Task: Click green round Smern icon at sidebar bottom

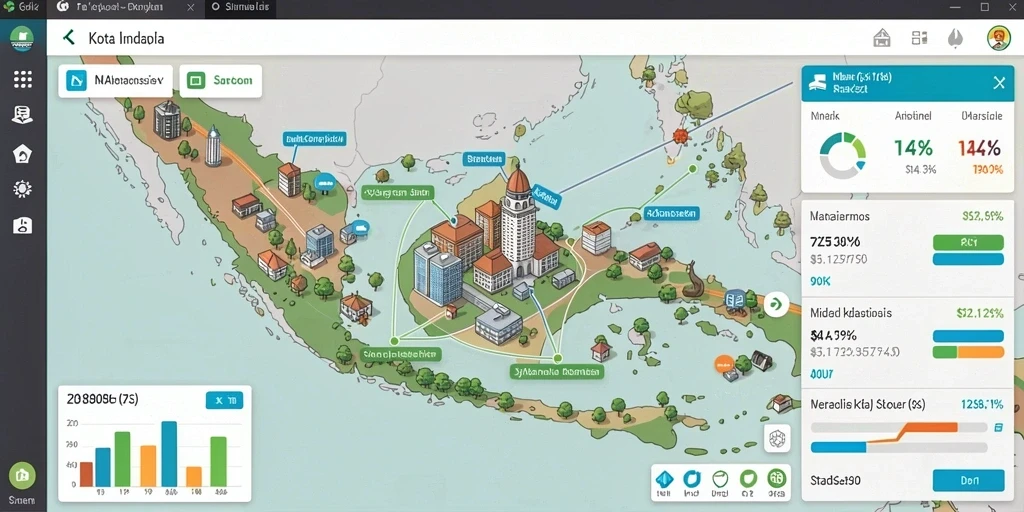Action: pyautogui.click(x=22, y=476)
